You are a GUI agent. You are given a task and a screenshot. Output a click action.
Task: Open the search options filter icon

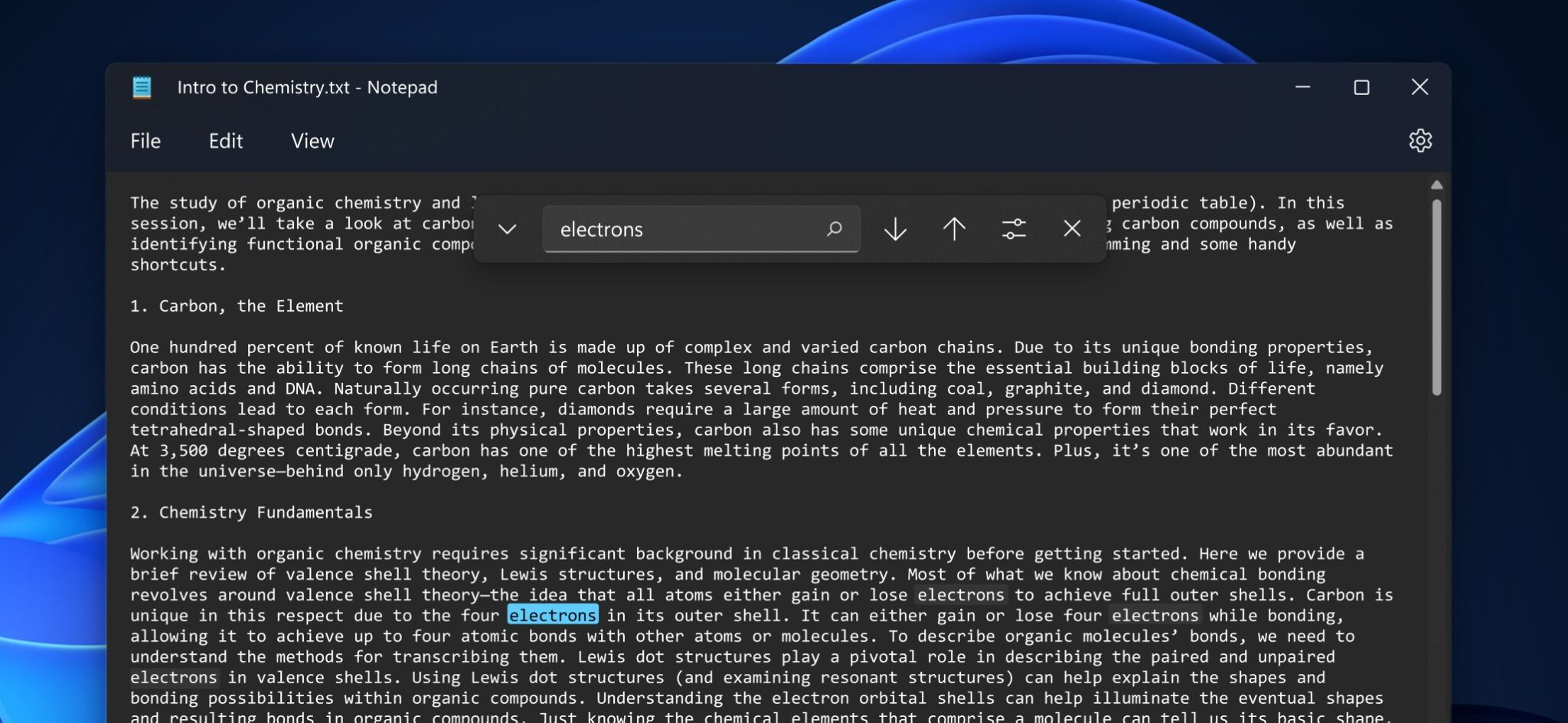click(x=1013, y=229)
